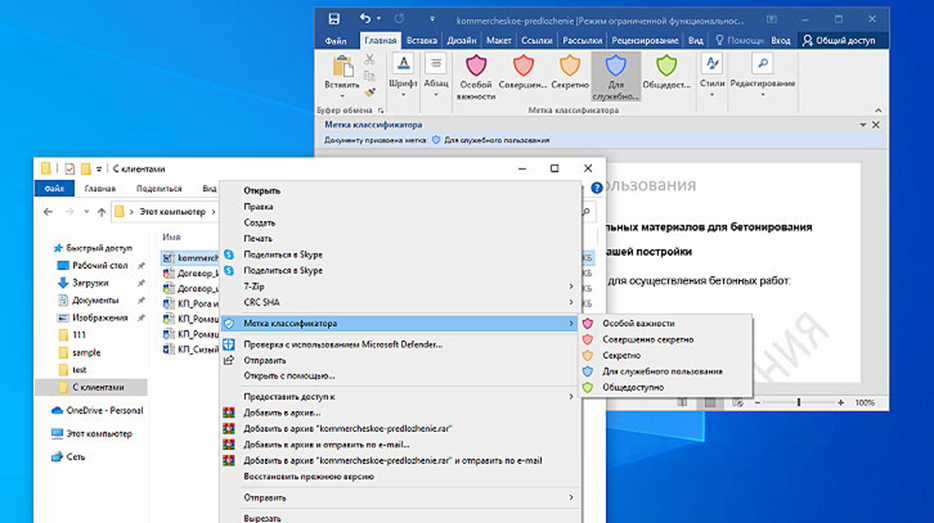934x523 pixels.
Task: Open the Абзац paragraph group button
Action: click(x=436, y=76)
